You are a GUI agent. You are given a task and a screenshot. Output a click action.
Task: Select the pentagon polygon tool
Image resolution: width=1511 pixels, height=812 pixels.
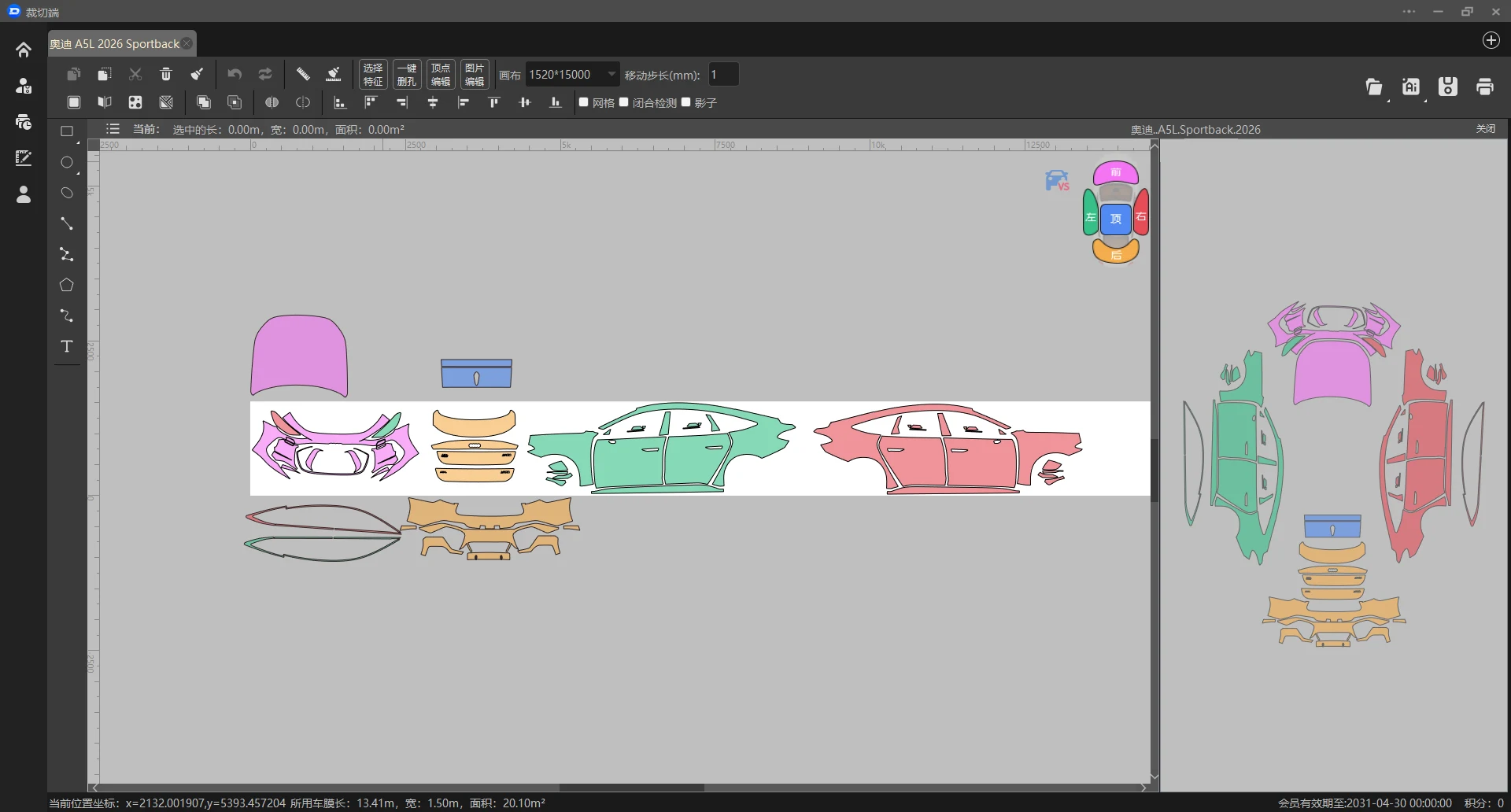coord(67,285)
